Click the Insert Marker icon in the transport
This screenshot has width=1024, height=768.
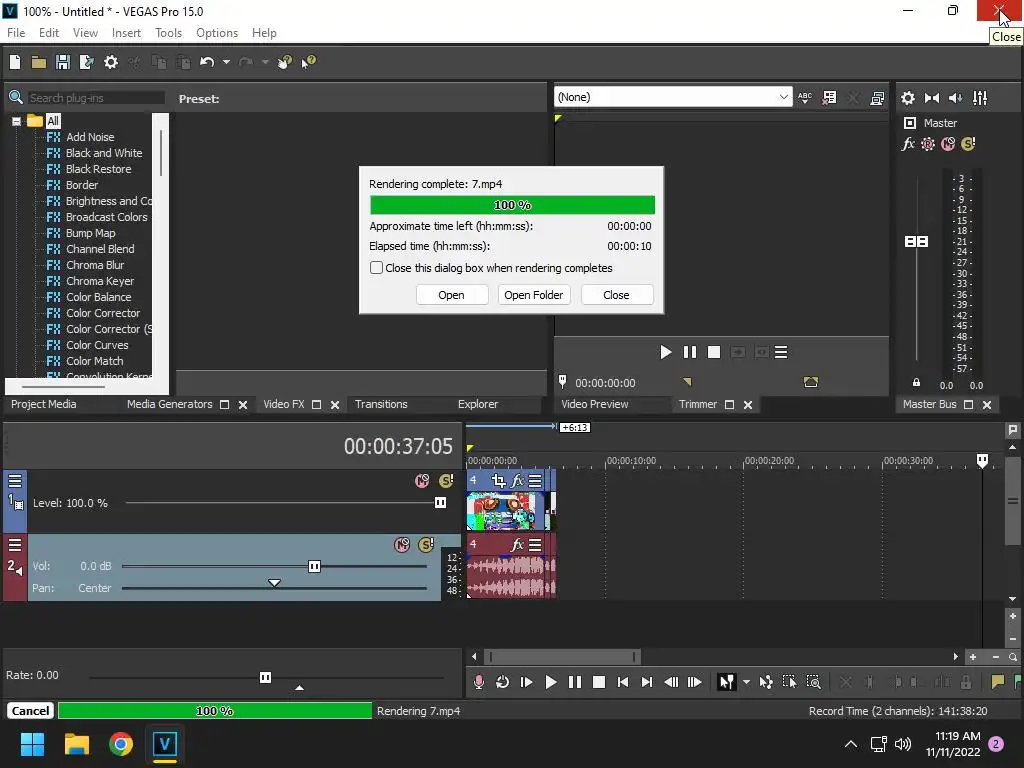pos(998,682)
